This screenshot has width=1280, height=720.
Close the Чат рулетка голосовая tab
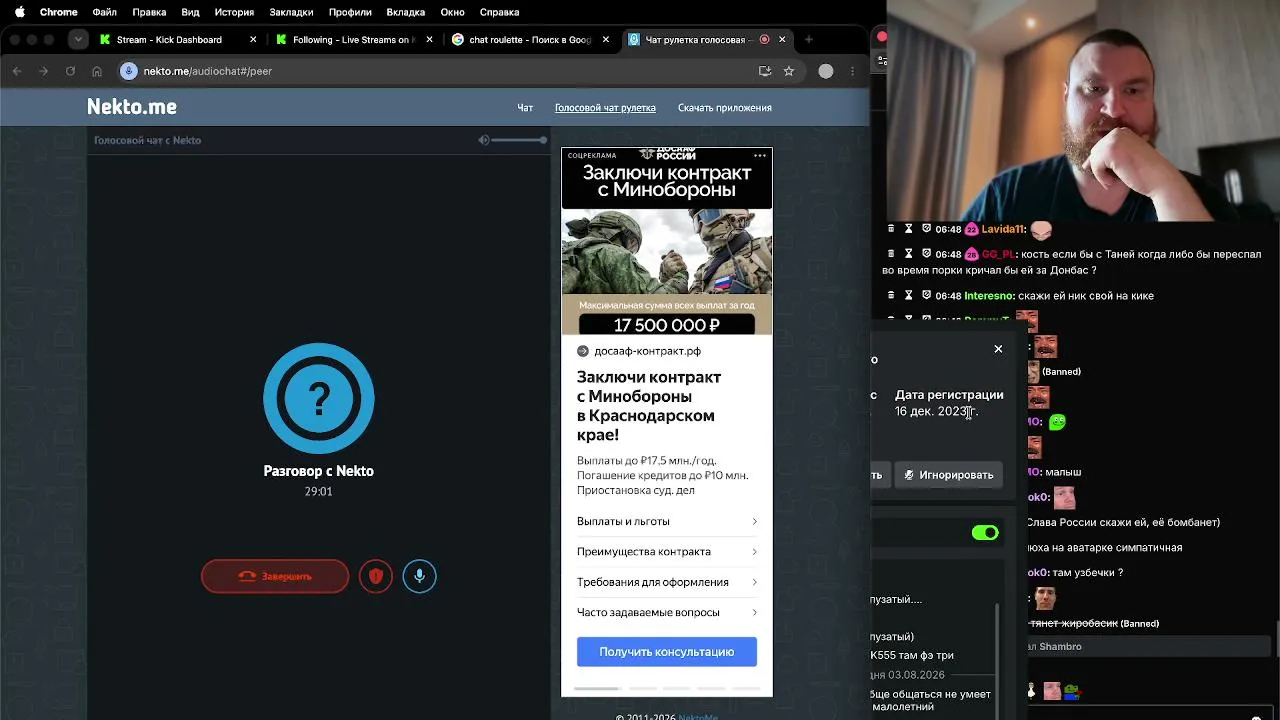tap(782, 40)
